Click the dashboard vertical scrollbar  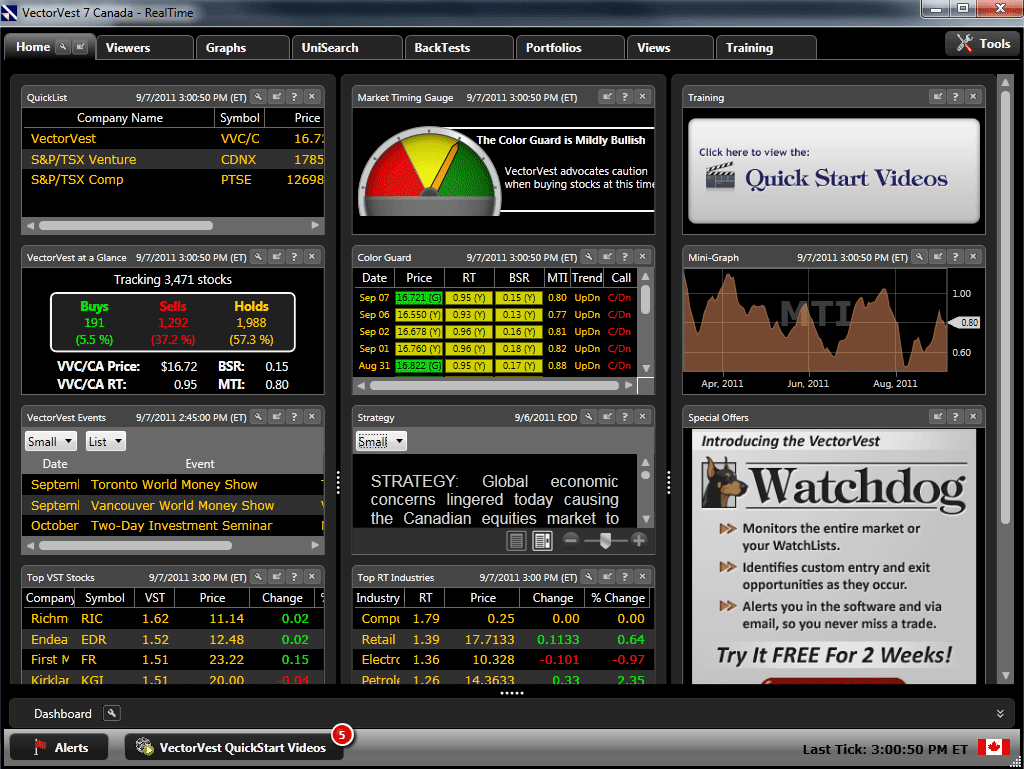(1006, 307)
